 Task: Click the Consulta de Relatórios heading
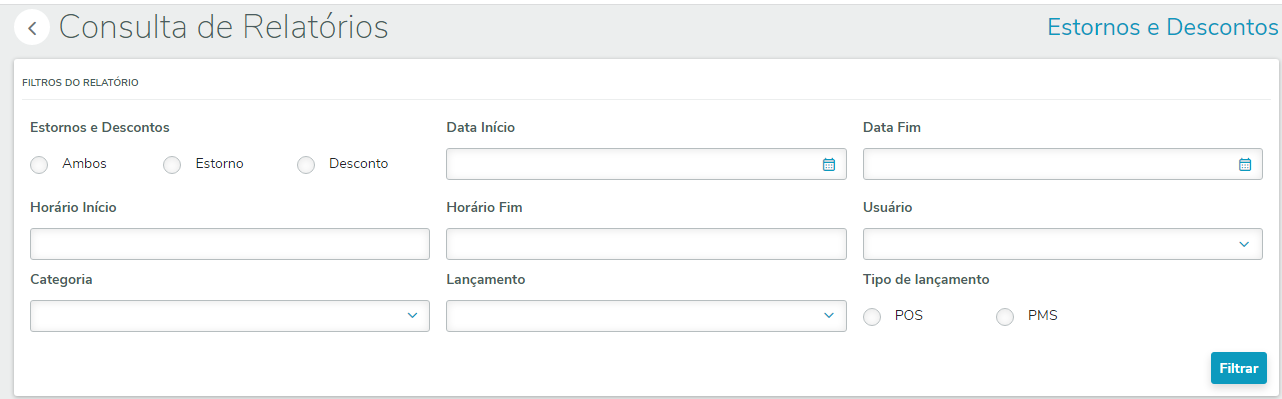(223, 27)
